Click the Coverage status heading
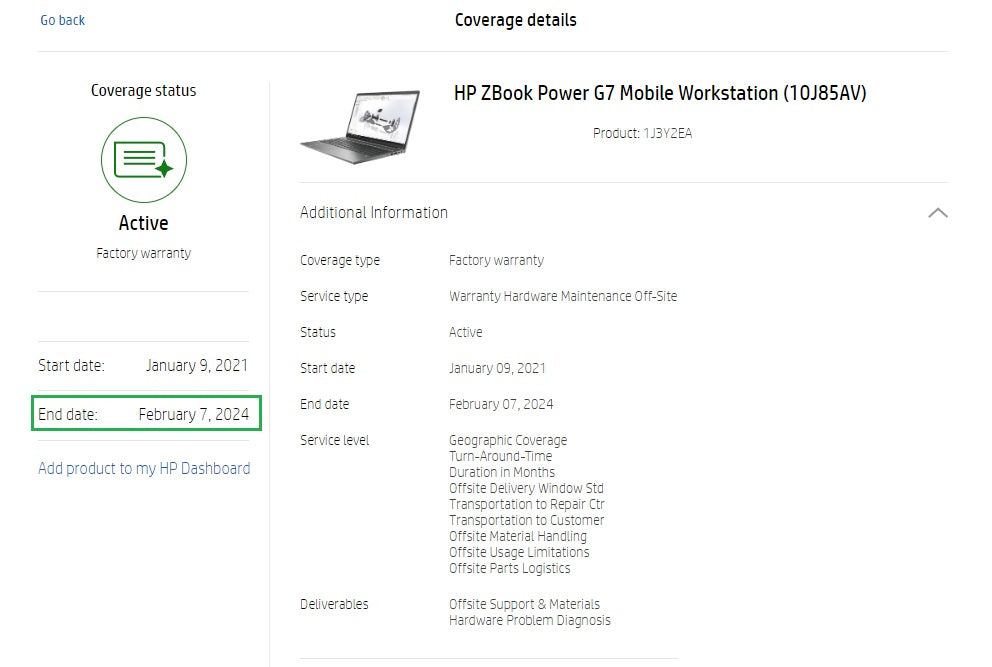This screenshot has height=667, width=992. click(144, 90)
